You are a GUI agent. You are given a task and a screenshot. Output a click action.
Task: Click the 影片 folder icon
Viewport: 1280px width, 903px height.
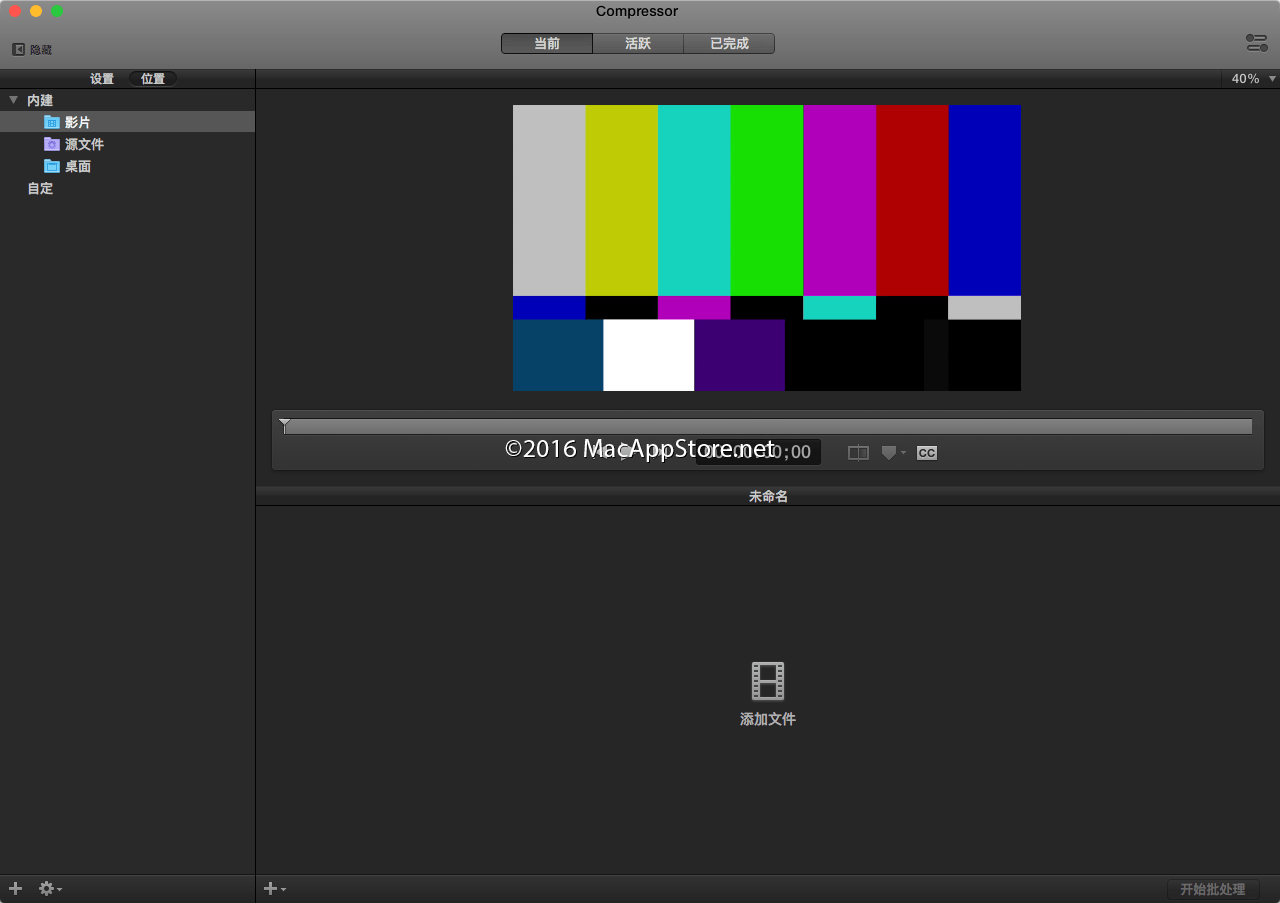pos(52,122)
